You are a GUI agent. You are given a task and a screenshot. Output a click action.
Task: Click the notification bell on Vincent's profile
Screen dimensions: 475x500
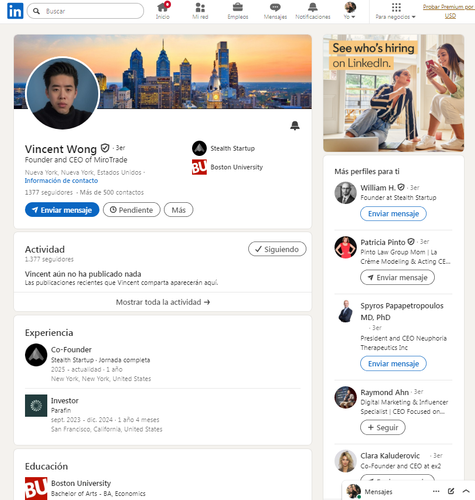click(295, 126)
